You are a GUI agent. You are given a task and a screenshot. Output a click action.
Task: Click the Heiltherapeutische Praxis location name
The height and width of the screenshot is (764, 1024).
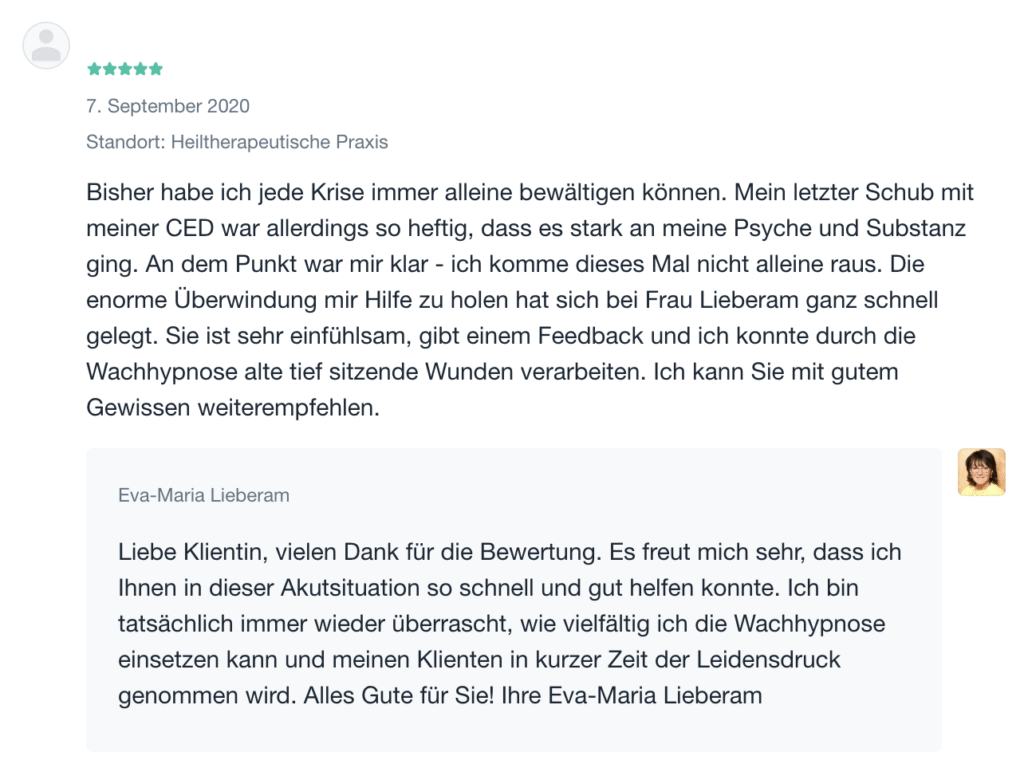click(x=279, y=142)
